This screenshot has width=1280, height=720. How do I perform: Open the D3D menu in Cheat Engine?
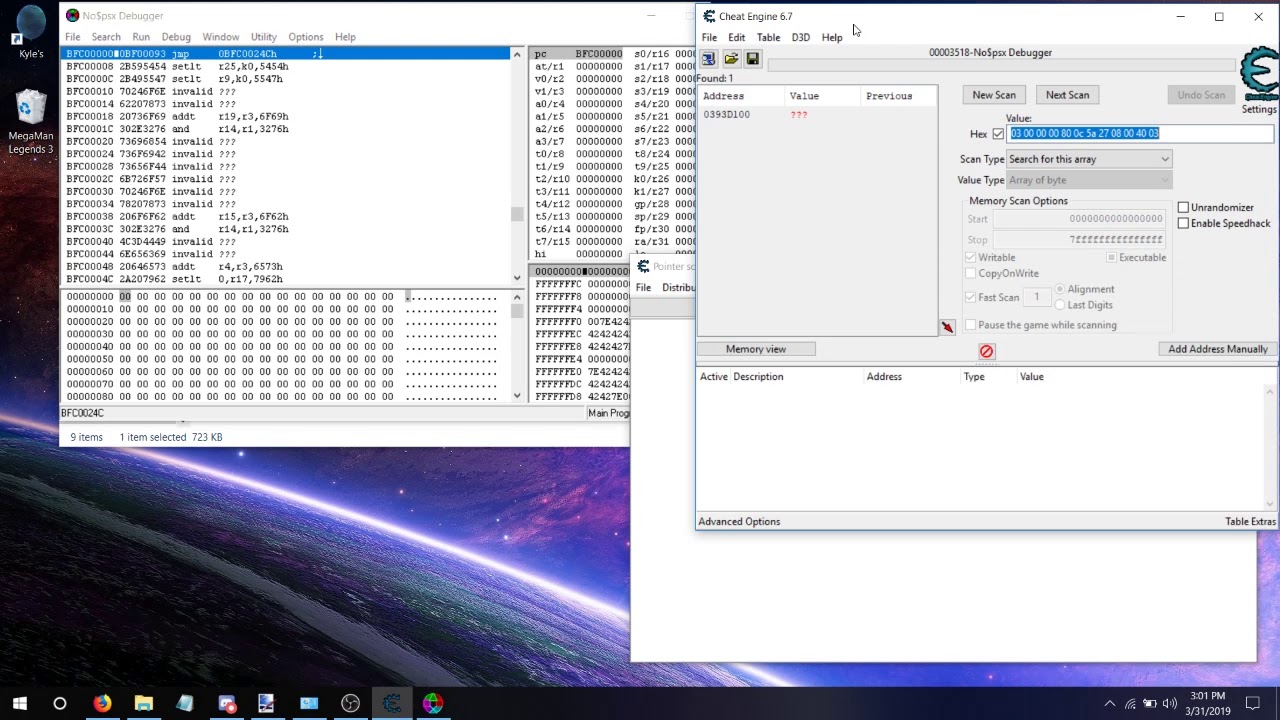click(x=801, y=38)
